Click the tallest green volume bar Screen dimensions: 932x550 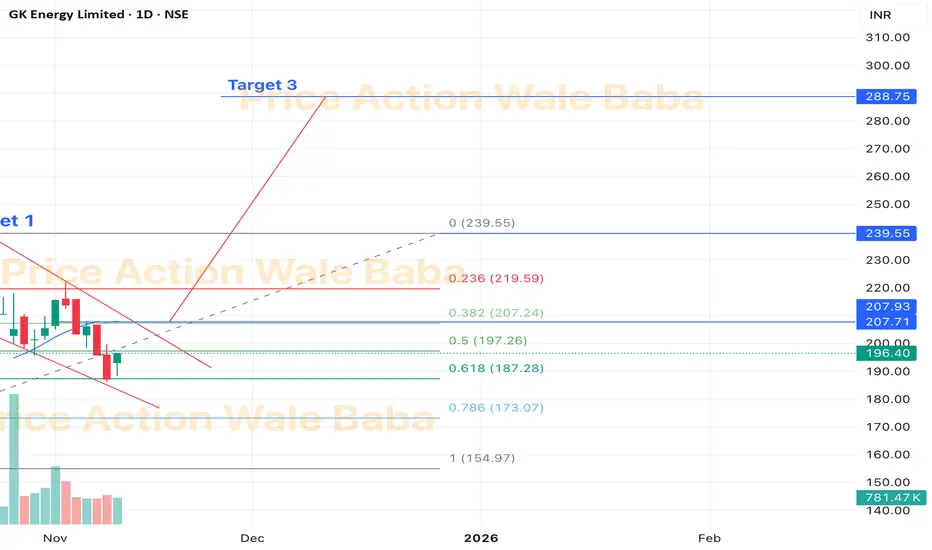click(x=14, y=460)
